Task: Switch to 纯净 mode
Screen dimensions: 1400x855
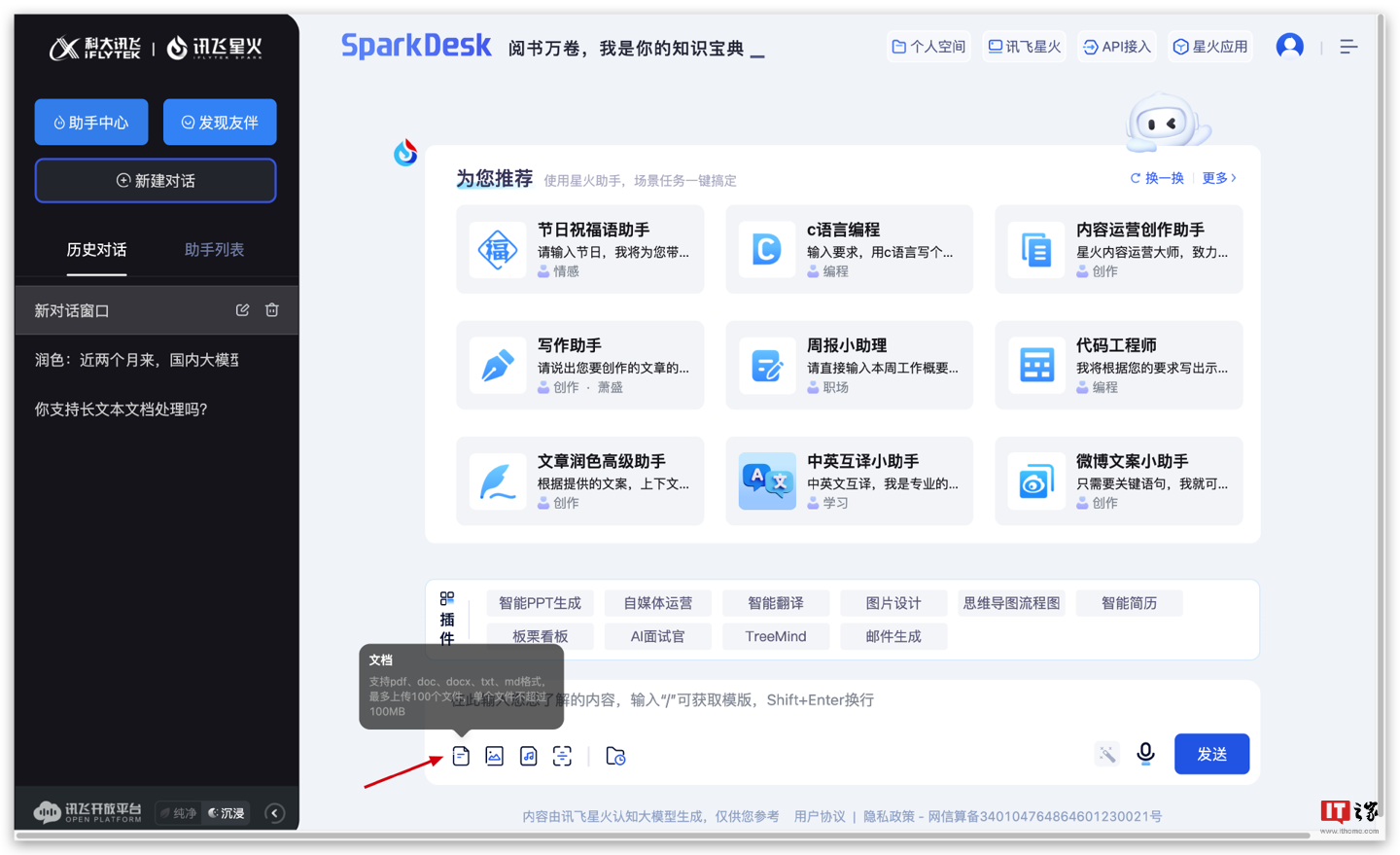Action: click(180, 813)
